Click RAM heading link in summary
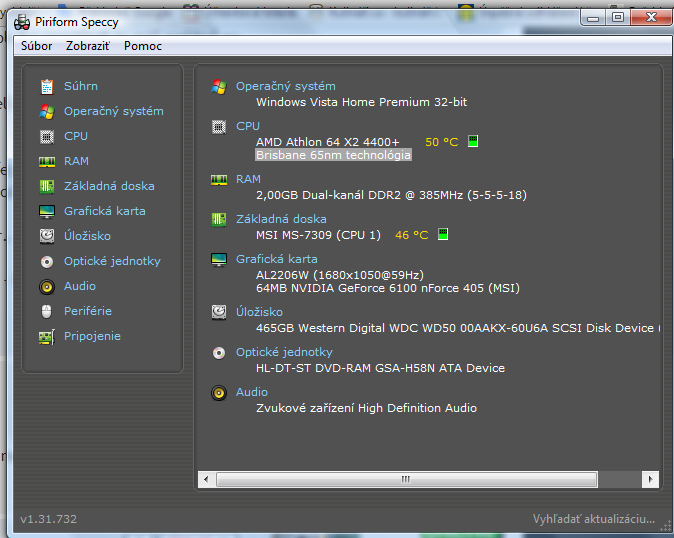This screenshot has height=538, width=674. tap(248, 179)
